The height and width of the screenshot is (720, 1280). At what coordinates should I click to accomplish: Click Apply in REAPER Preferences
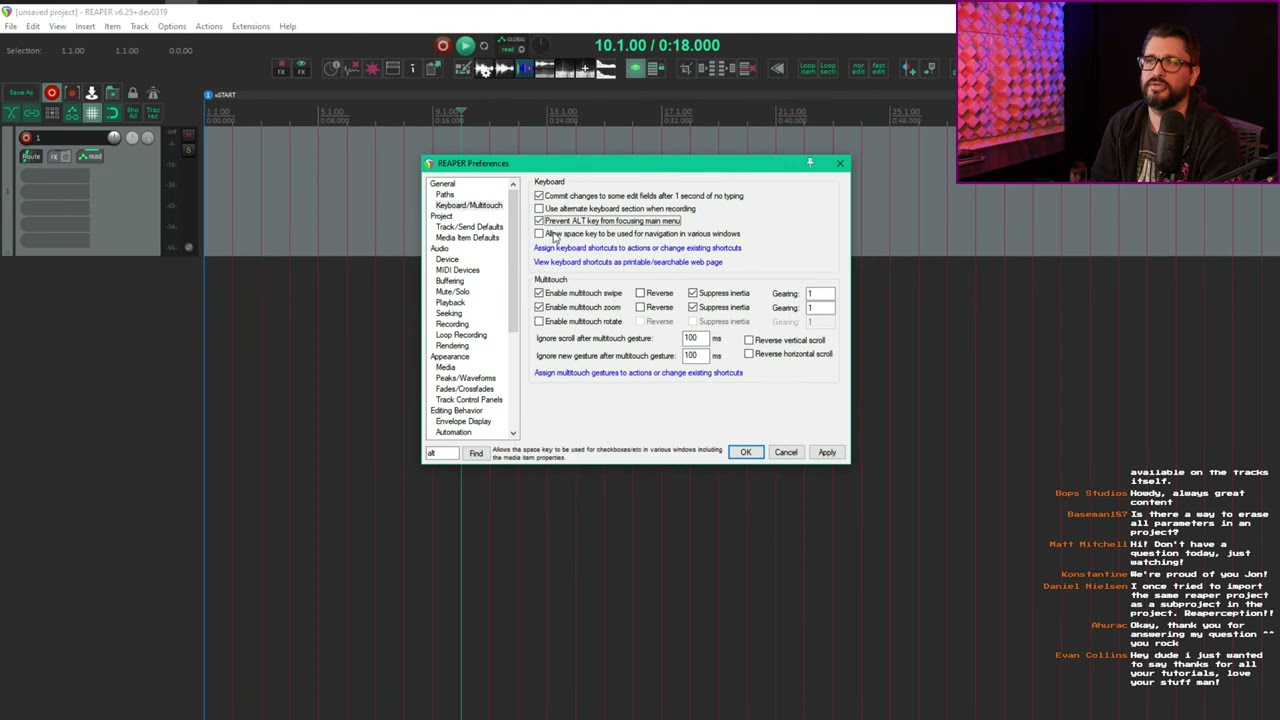[827, 452]
